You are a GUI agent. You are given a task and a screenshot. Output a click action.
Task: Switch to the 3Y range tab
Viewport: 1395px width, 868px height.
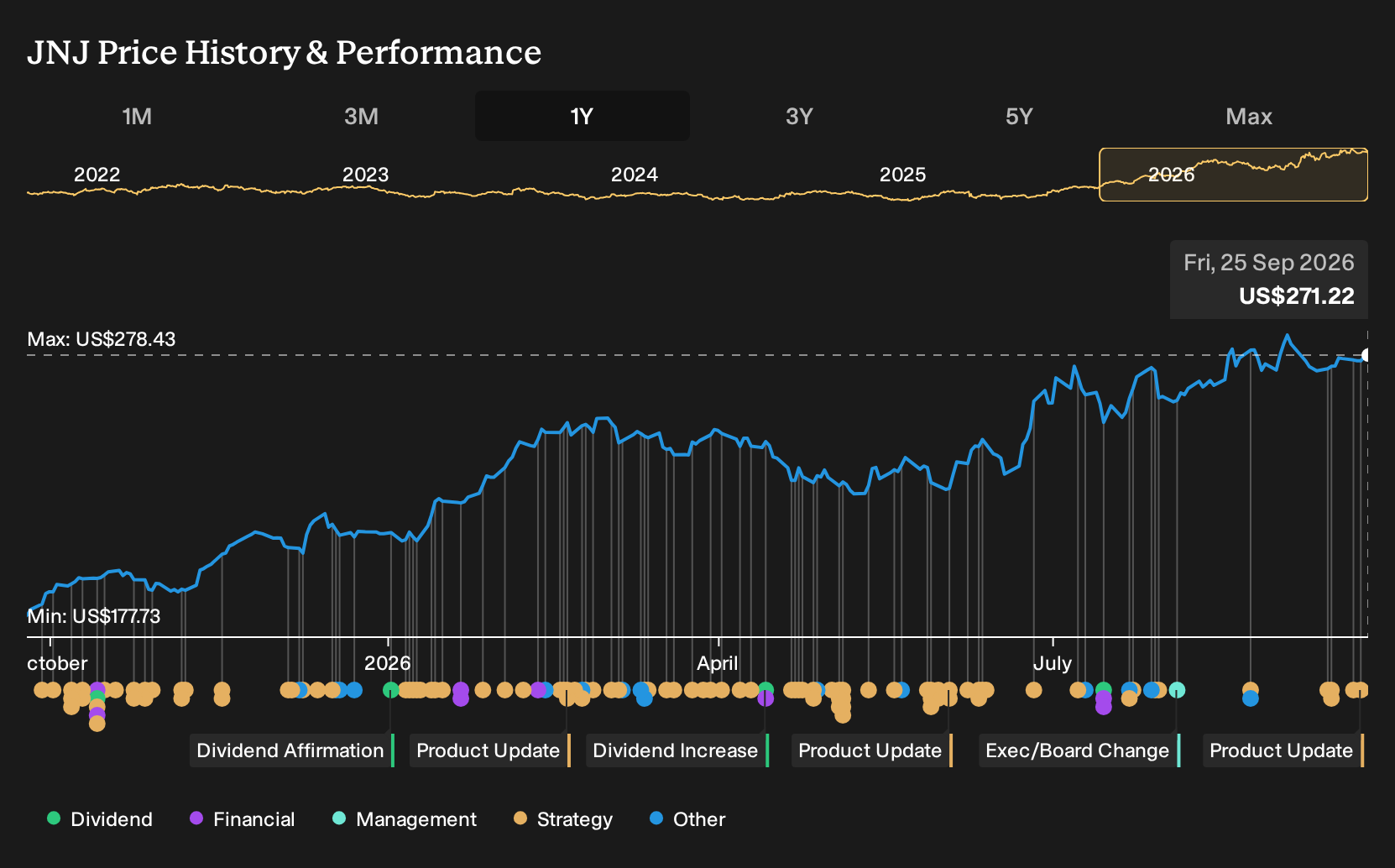point(799,116)
